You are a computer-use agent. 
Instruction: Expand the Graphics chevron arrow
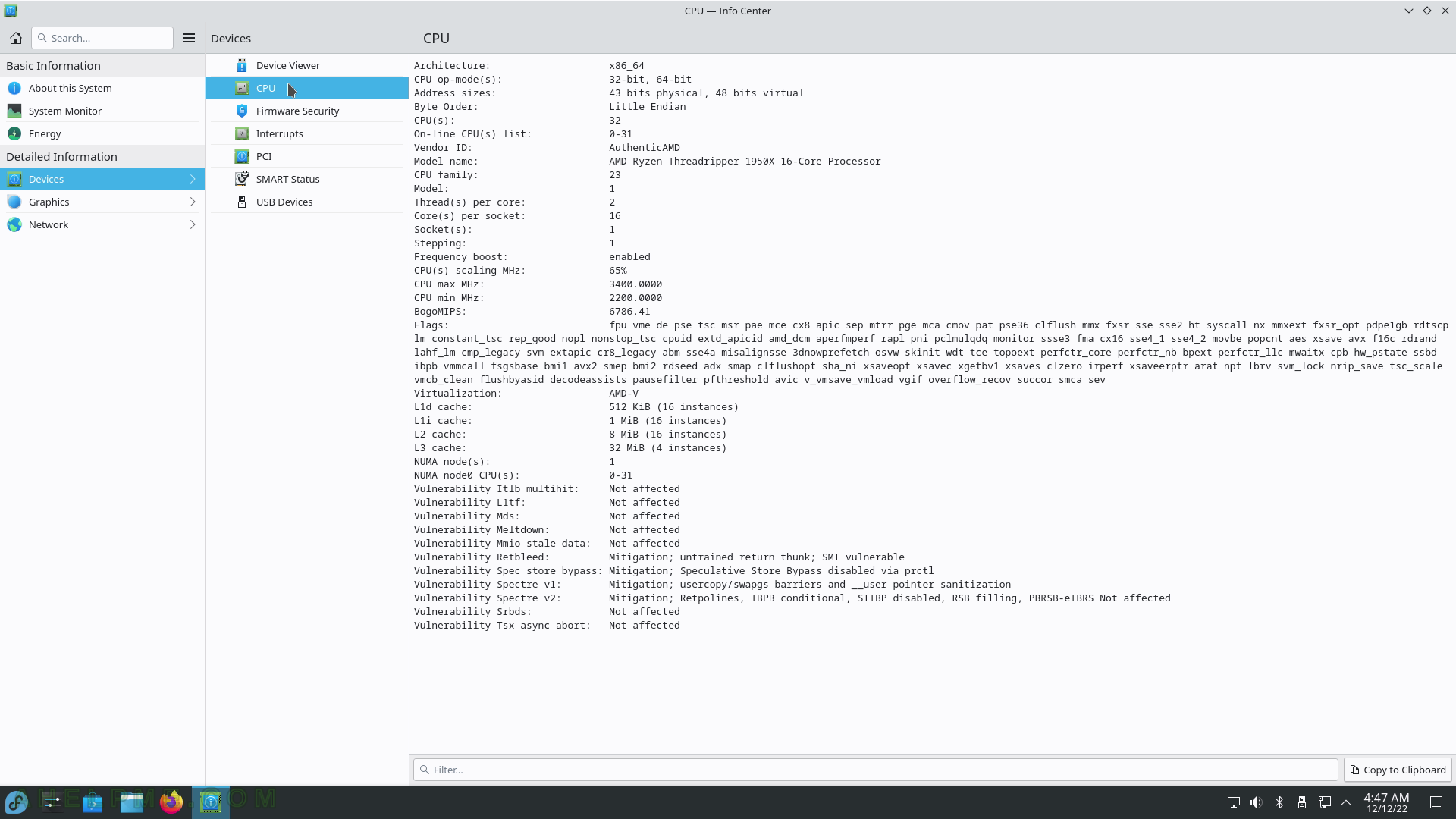pyautogui.click(x=193, y=202)
